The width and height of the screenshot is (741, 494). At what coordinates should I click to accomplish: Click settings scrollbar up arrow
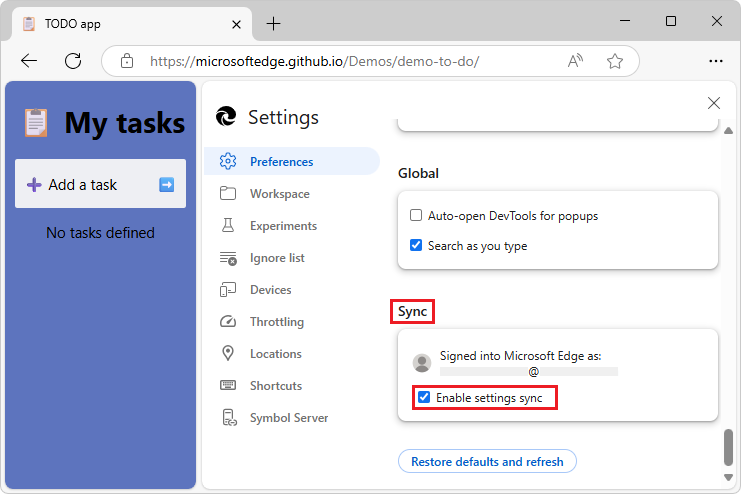(728, 130)
